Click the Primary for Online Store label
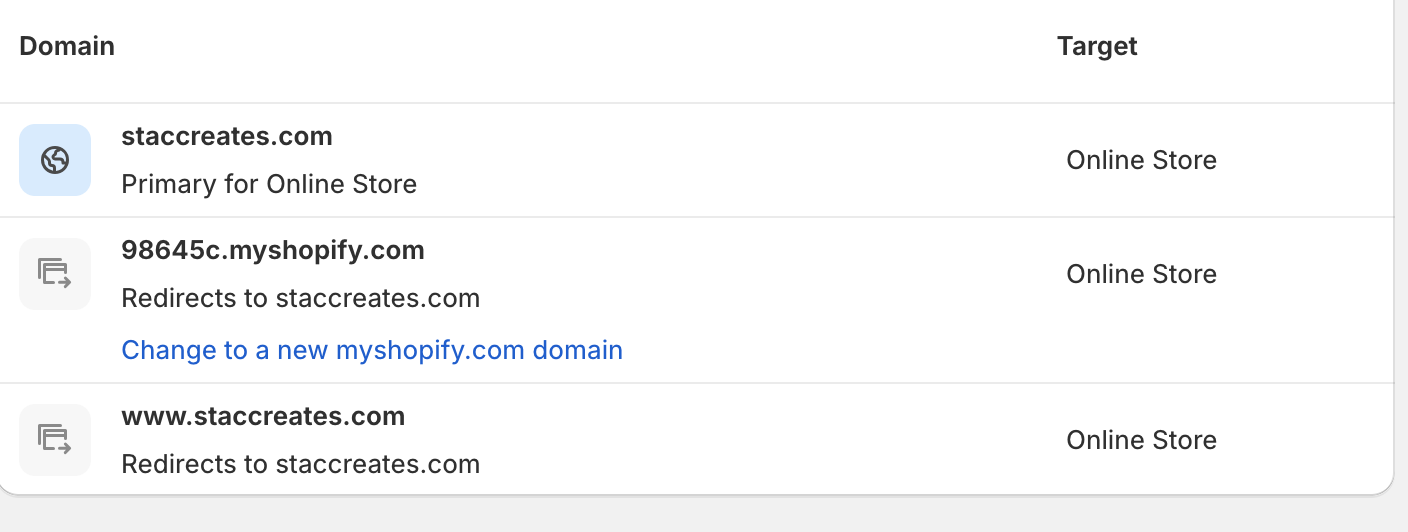The image size is (1408, 532). click(269, 184)
